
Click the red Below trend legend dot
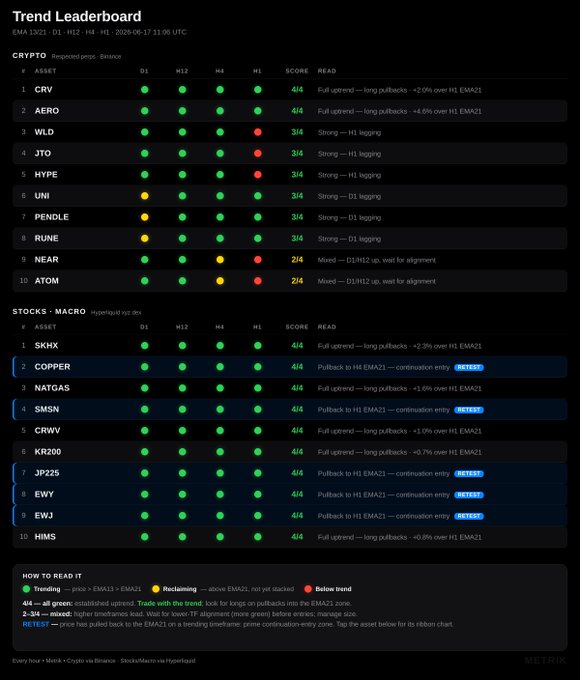point(308,589)
